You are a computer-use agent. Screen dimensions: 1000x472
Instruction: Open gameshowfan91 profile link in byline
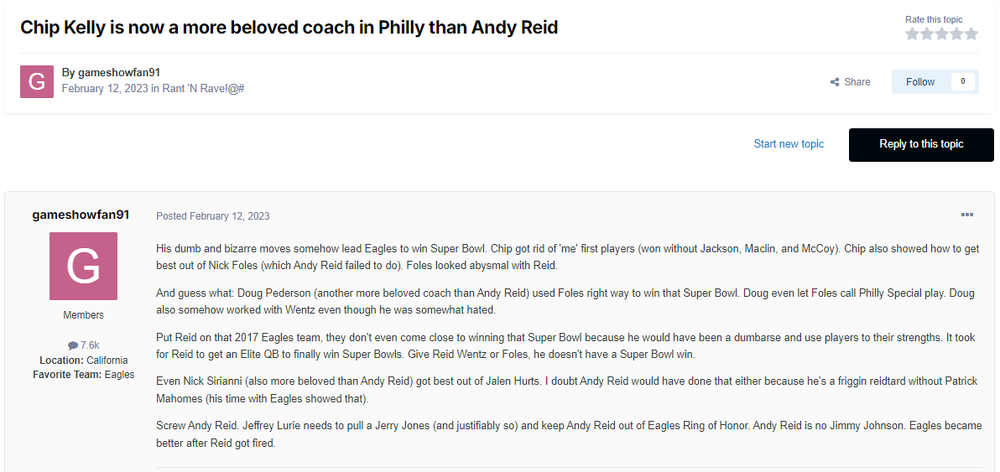tap(118, 72)
